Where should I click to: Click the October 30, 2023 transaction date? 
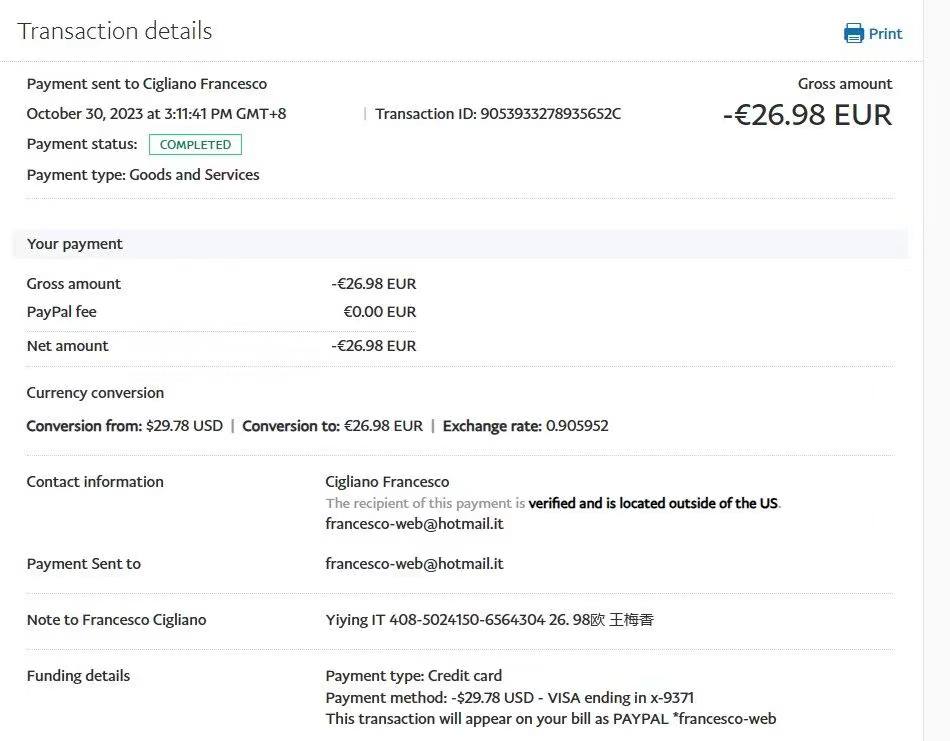coord(156,114)
